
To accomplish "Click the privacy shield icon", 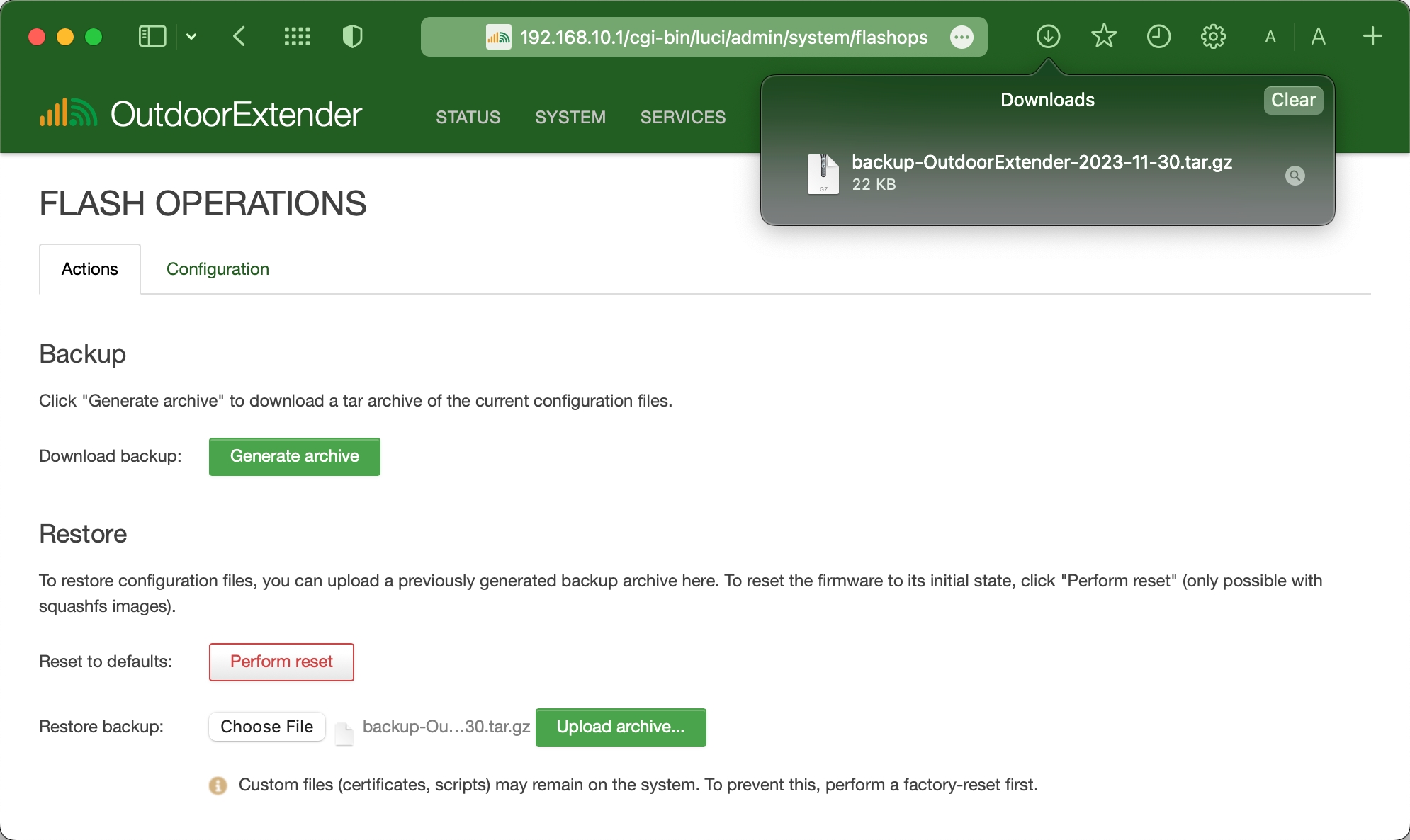I will pyautogui.click(x=352, y=36).
